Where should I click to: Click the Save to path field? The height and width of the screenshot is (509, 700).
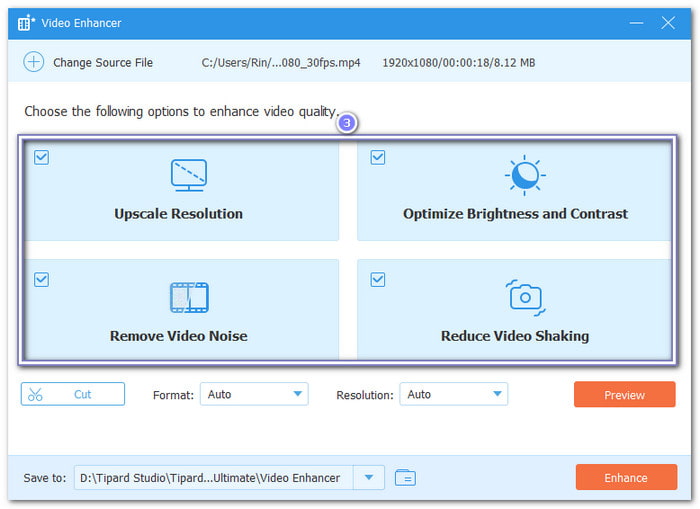[x=214, y=477]
